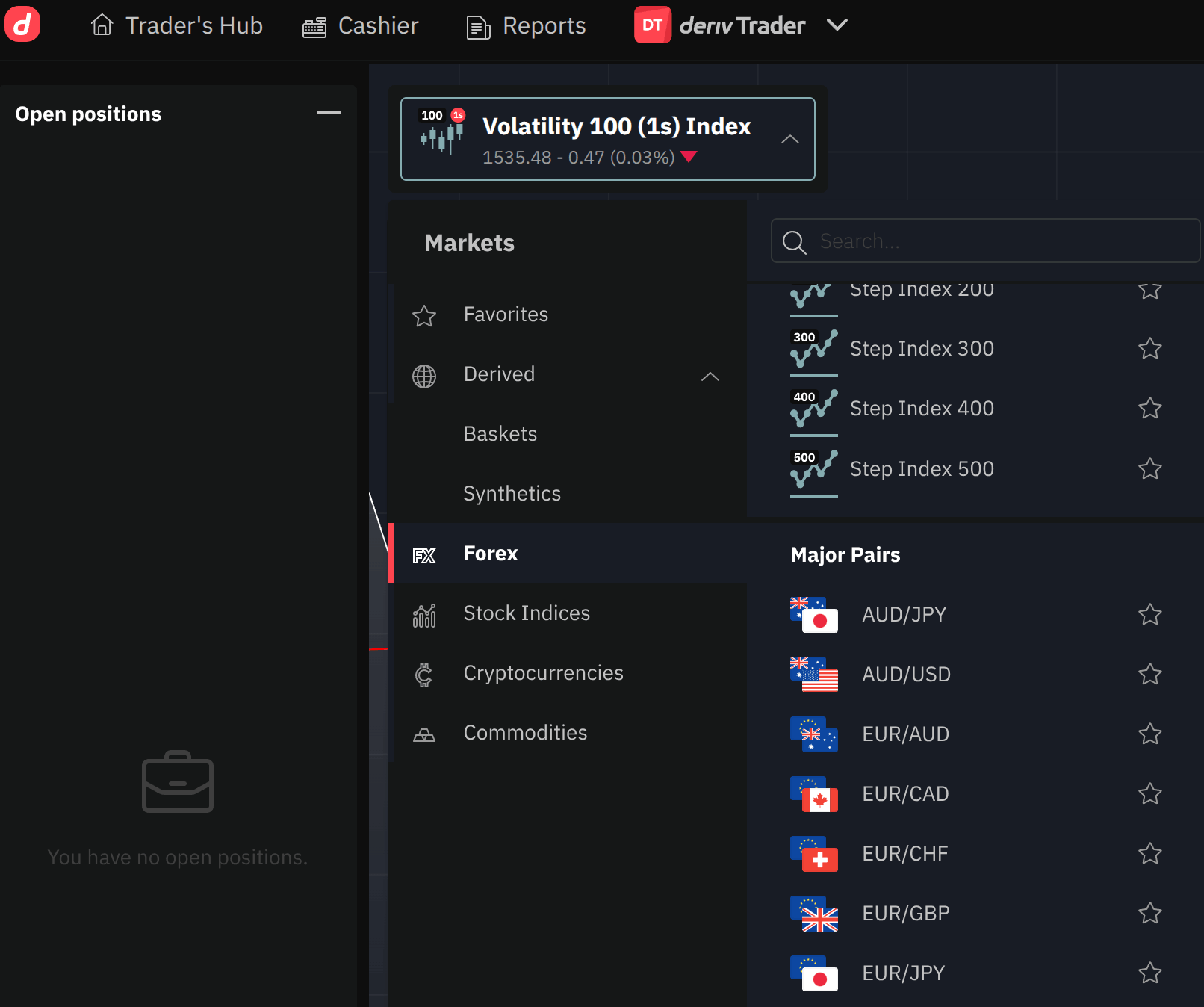Go to Reports

click(x=526, y=26)
